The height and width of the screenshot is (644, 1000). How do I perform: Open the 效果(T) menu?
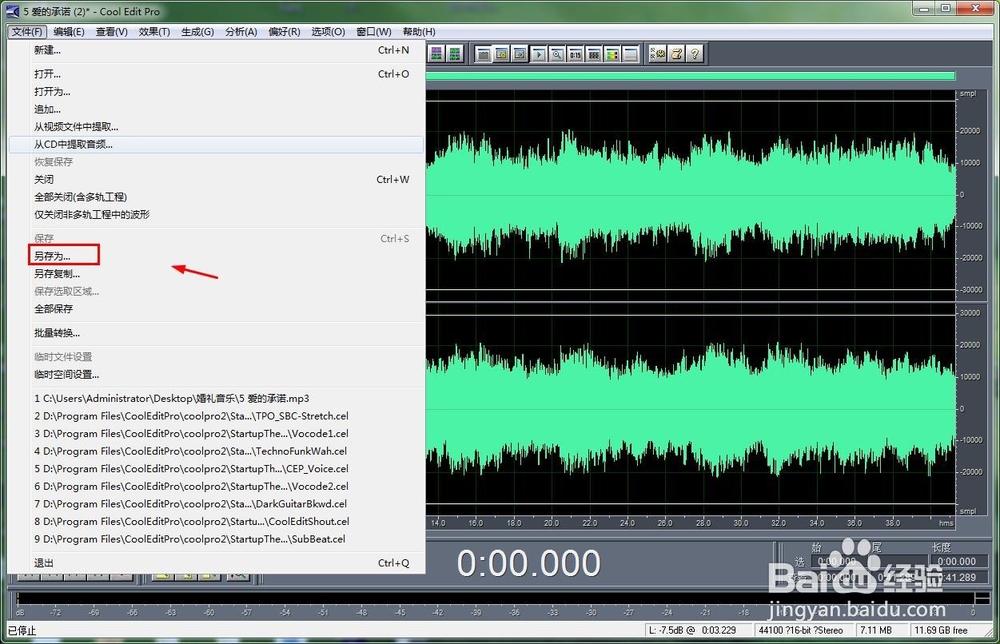point(154,32)
